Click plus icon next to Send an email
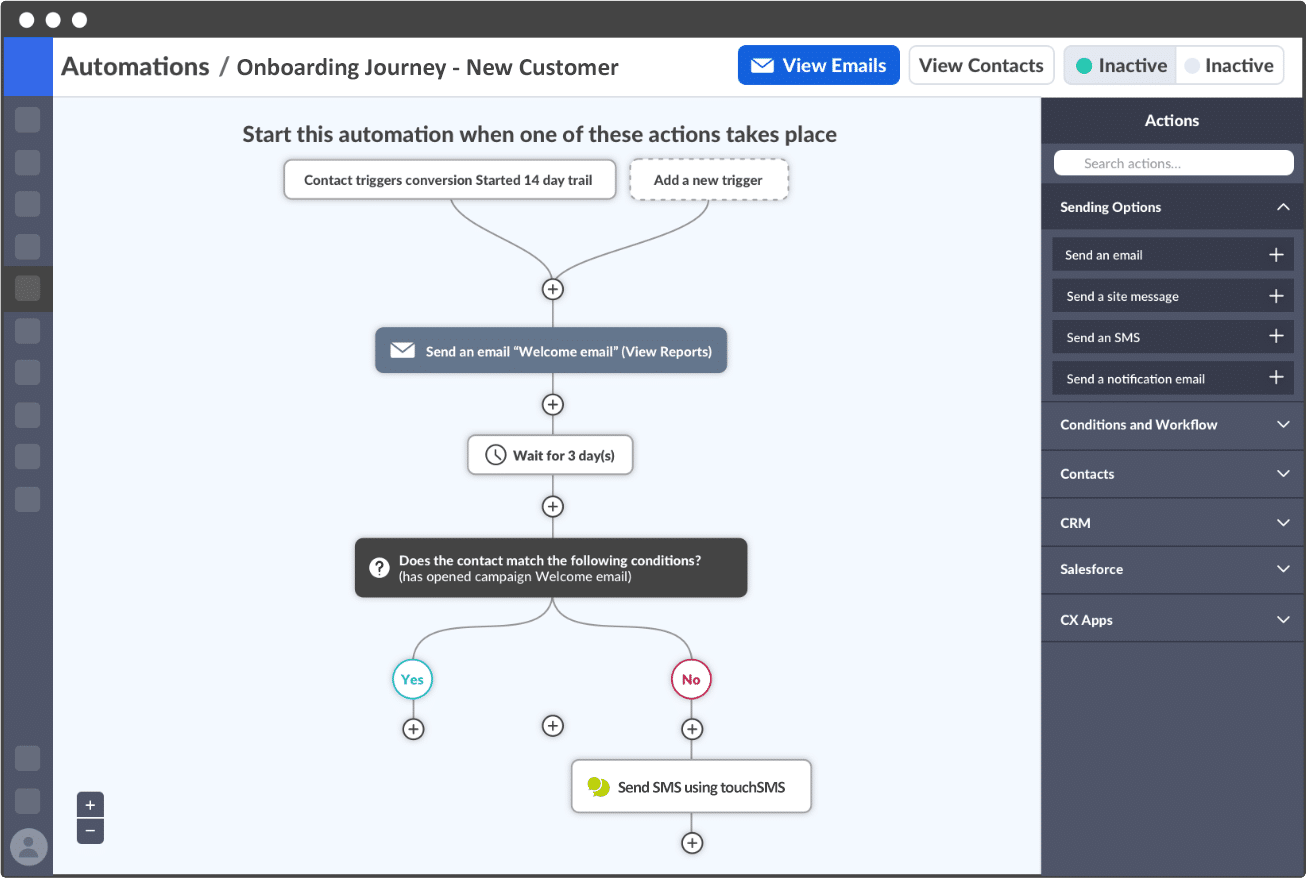Screen dimensions: 1306x878 pos(1275,255)
